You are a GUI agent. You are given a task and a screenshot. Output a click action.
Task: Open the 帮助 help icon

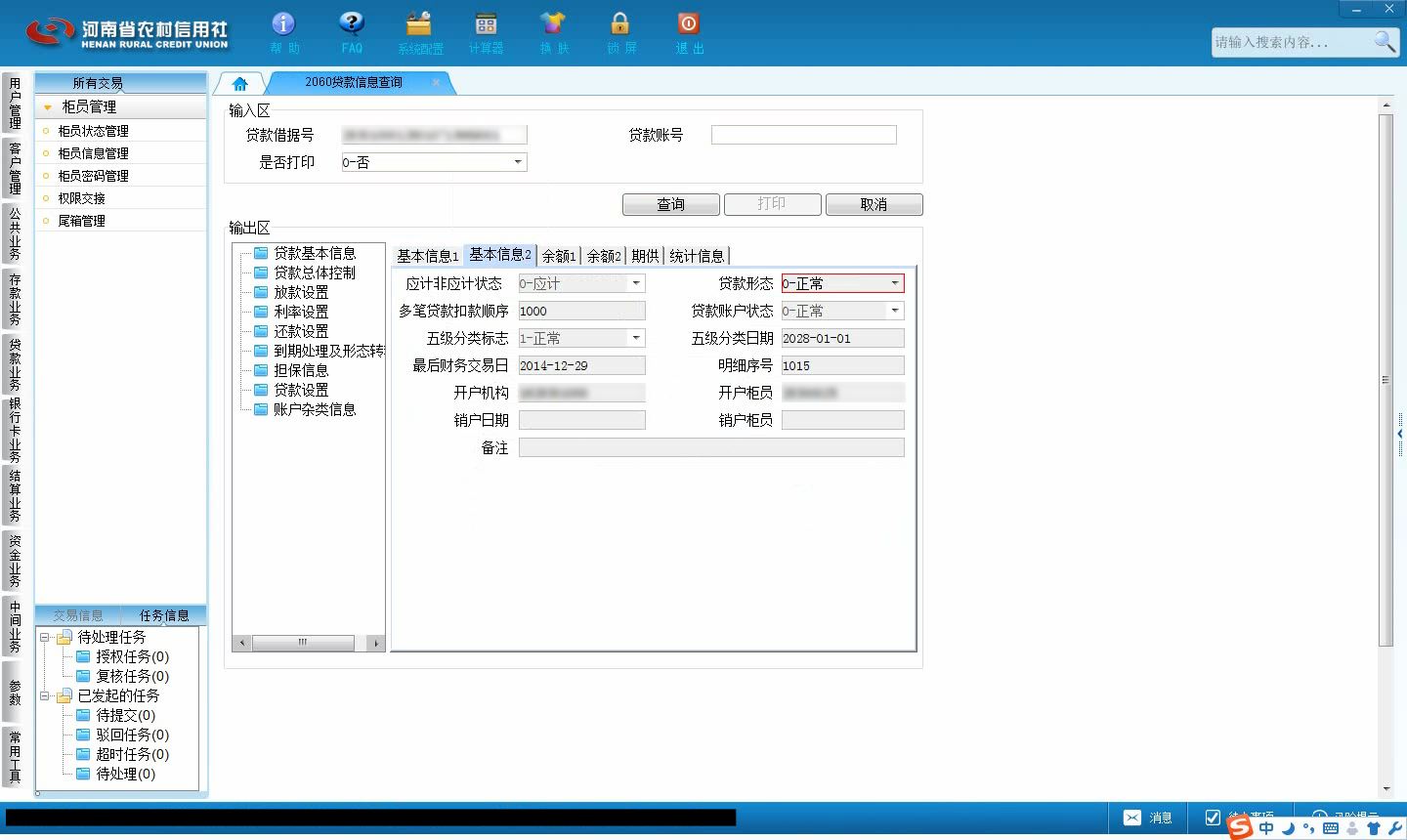[283, 23]
